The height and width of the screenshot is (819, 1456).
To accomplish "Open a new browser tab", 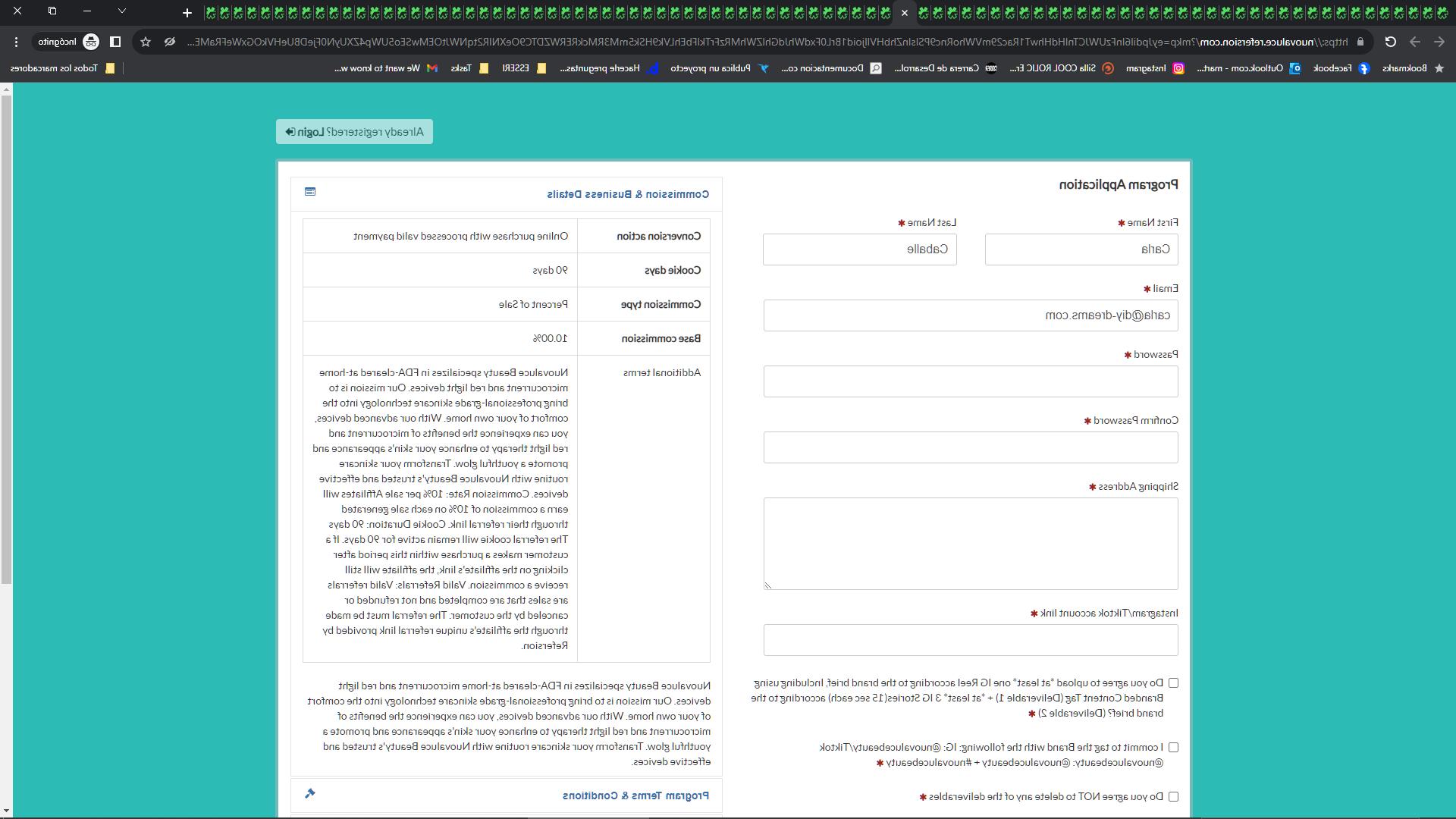I will [187, 13].
